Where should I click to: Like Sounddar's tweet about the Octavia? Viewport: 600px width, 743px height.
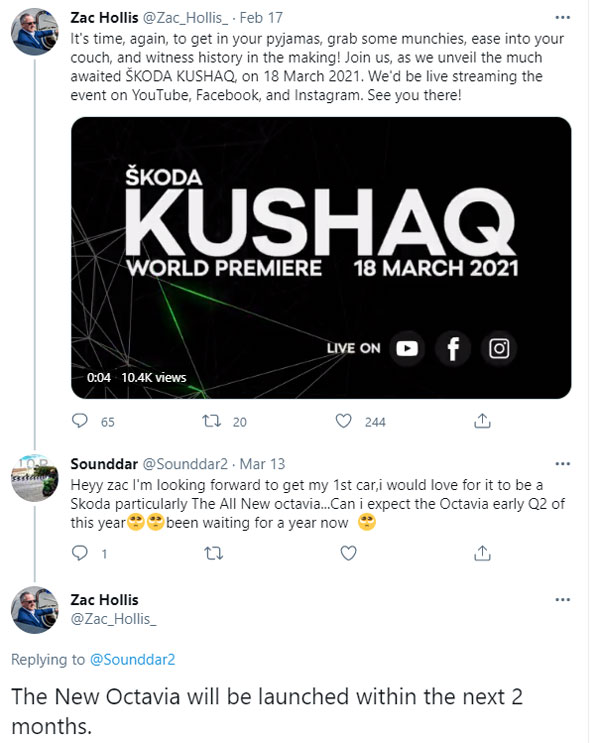(347, 552)
